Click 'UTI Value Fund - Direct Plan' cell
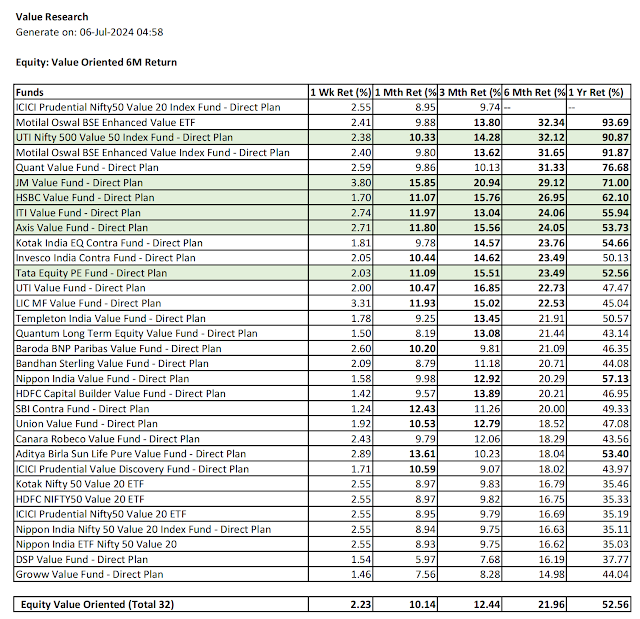This screenshot has width=640, height=619. pyautogui.click(x=161, y=288)
